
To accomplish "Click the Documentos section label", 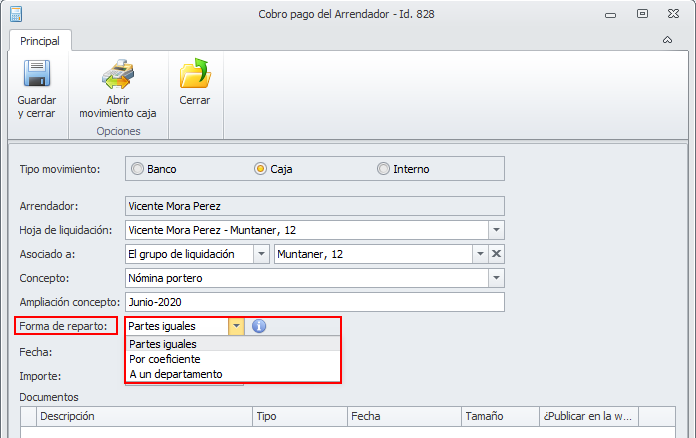I will click(49, 397).
